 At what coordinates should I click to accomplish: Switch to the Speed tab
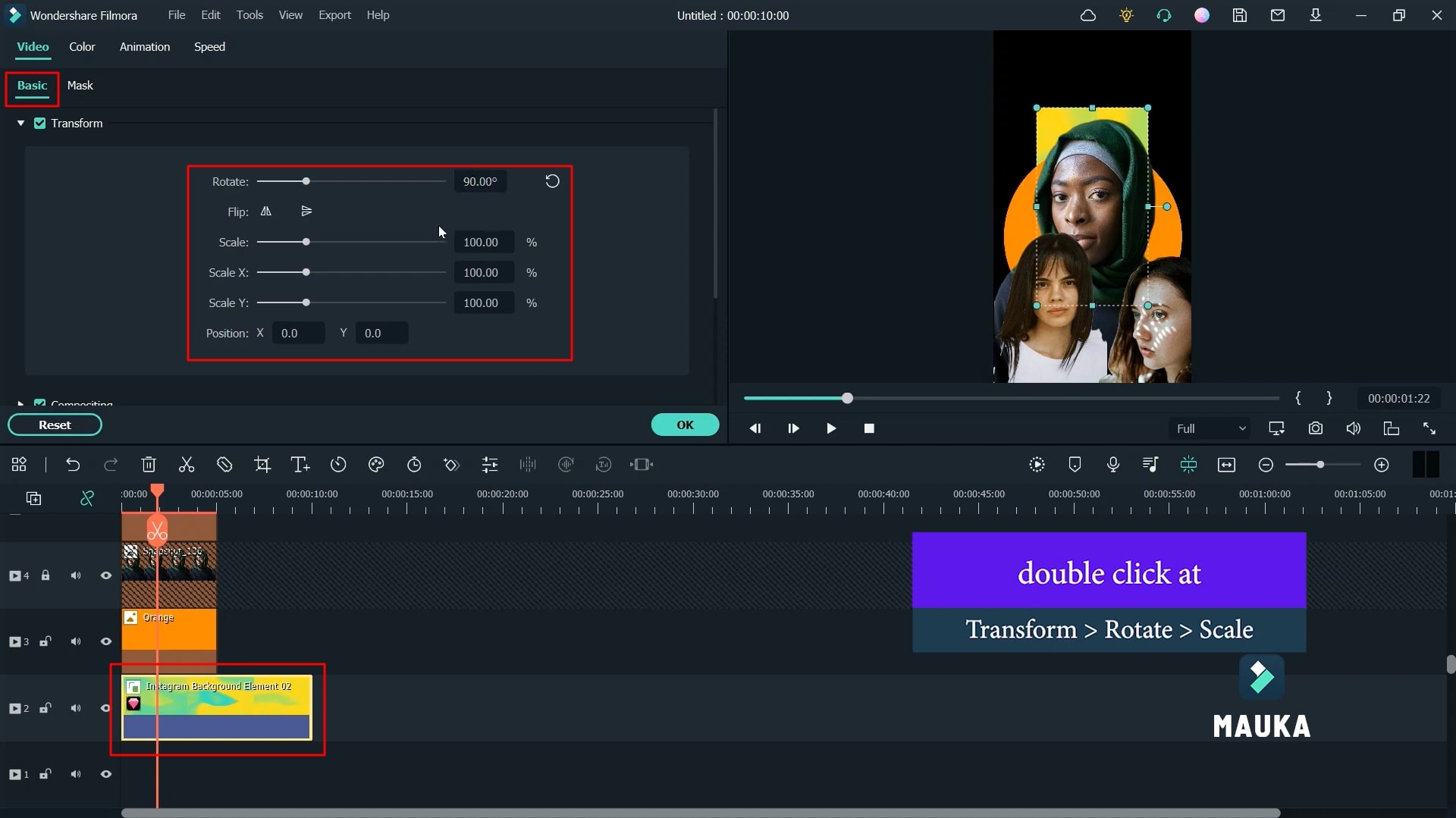tap(209, 47)
